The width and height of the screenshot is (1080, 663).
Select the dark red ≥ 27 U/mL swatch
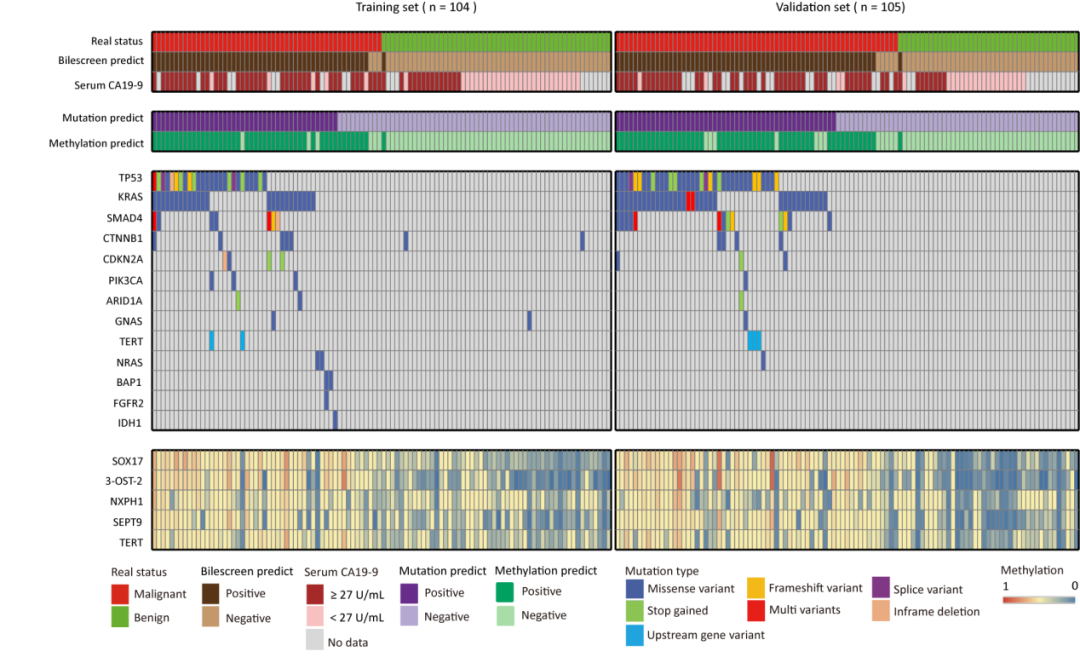315,594
